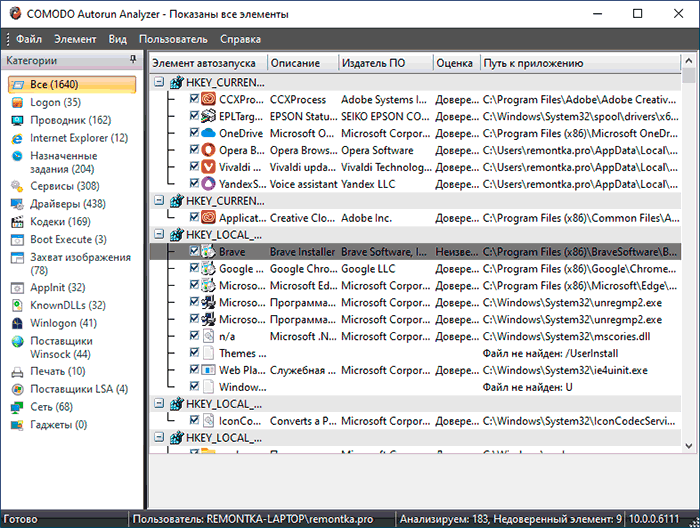This screenshot has height=528, width=700.
Task: Collapse the HKEY_LOCAL_ group containing Brave
Action: pos(159,234)
